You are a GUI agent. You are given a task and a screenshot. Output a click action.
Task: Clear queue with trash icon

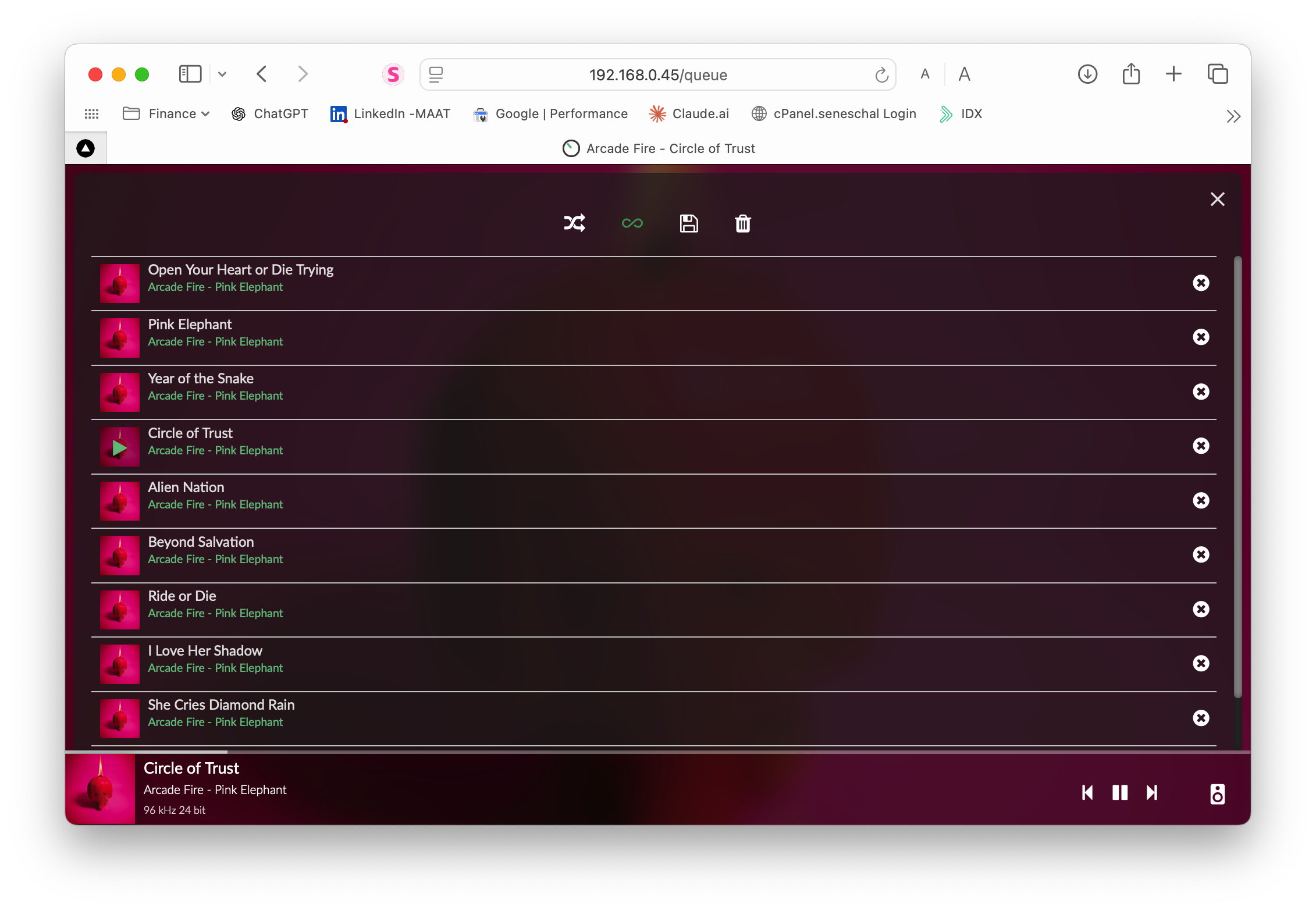click(x=743, y=223)
